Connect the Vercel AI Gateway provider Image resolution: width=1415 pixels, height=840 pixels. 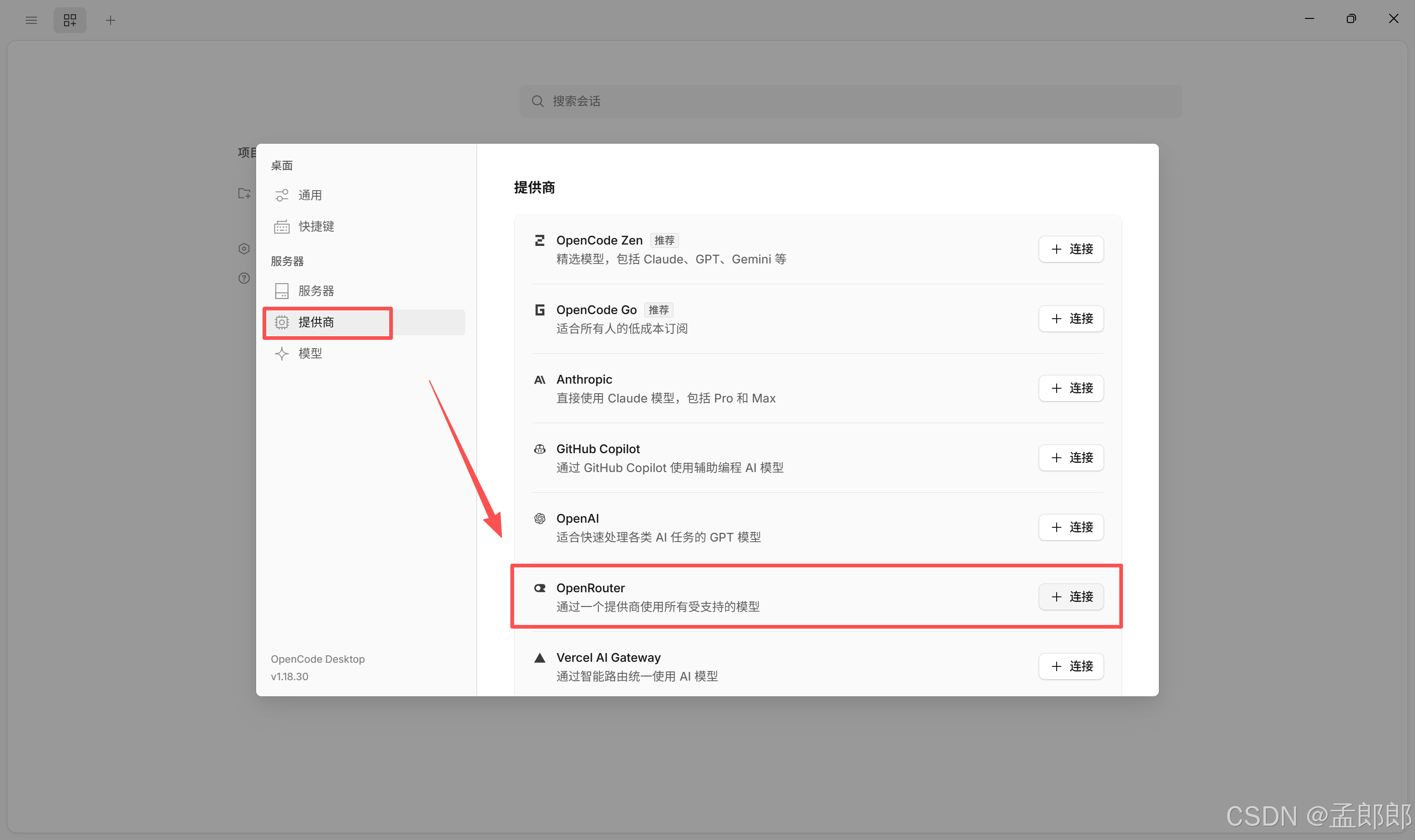coord(1070,666)
